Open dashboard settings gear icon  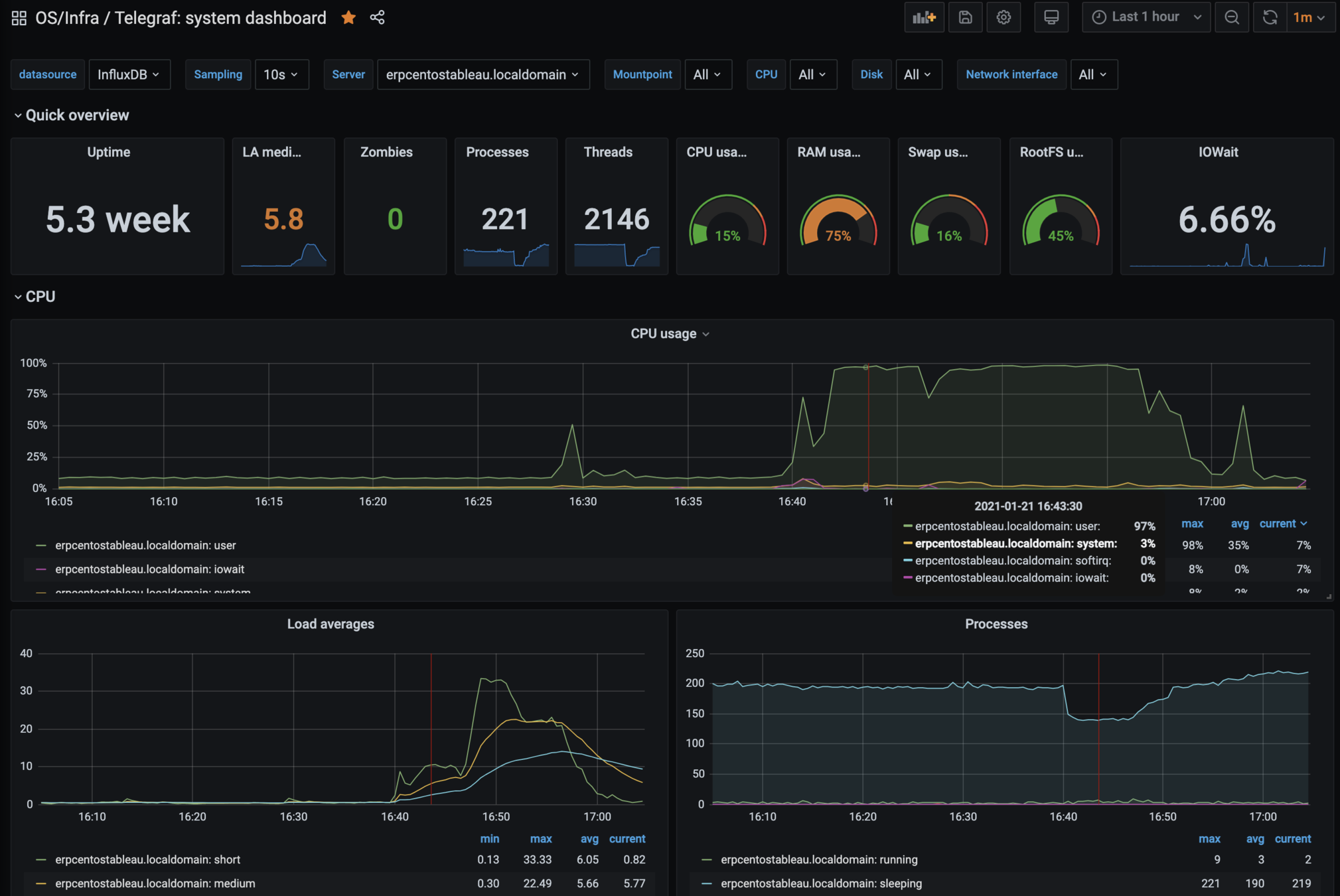1004,17
